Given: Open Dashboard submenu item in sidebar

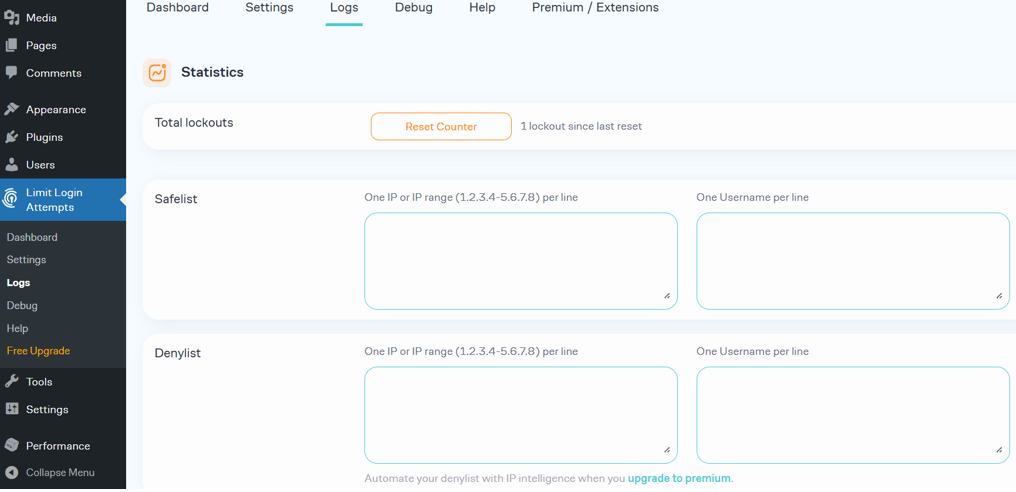Looking at the screenshot, I should click(32, 237).
